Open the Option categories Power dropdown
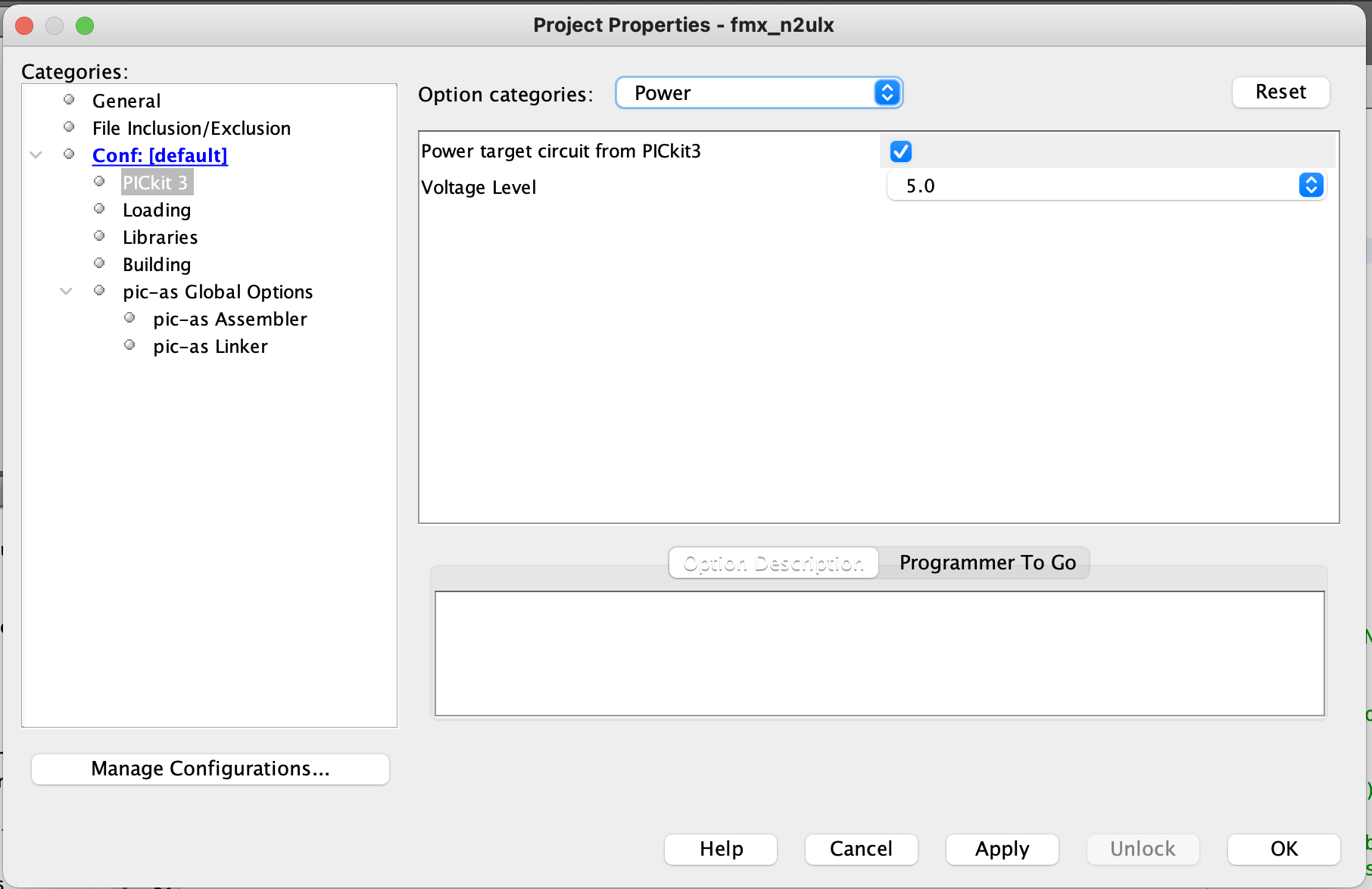Image resolution: width=1372 pixels, height=889 pixels. 759,93
